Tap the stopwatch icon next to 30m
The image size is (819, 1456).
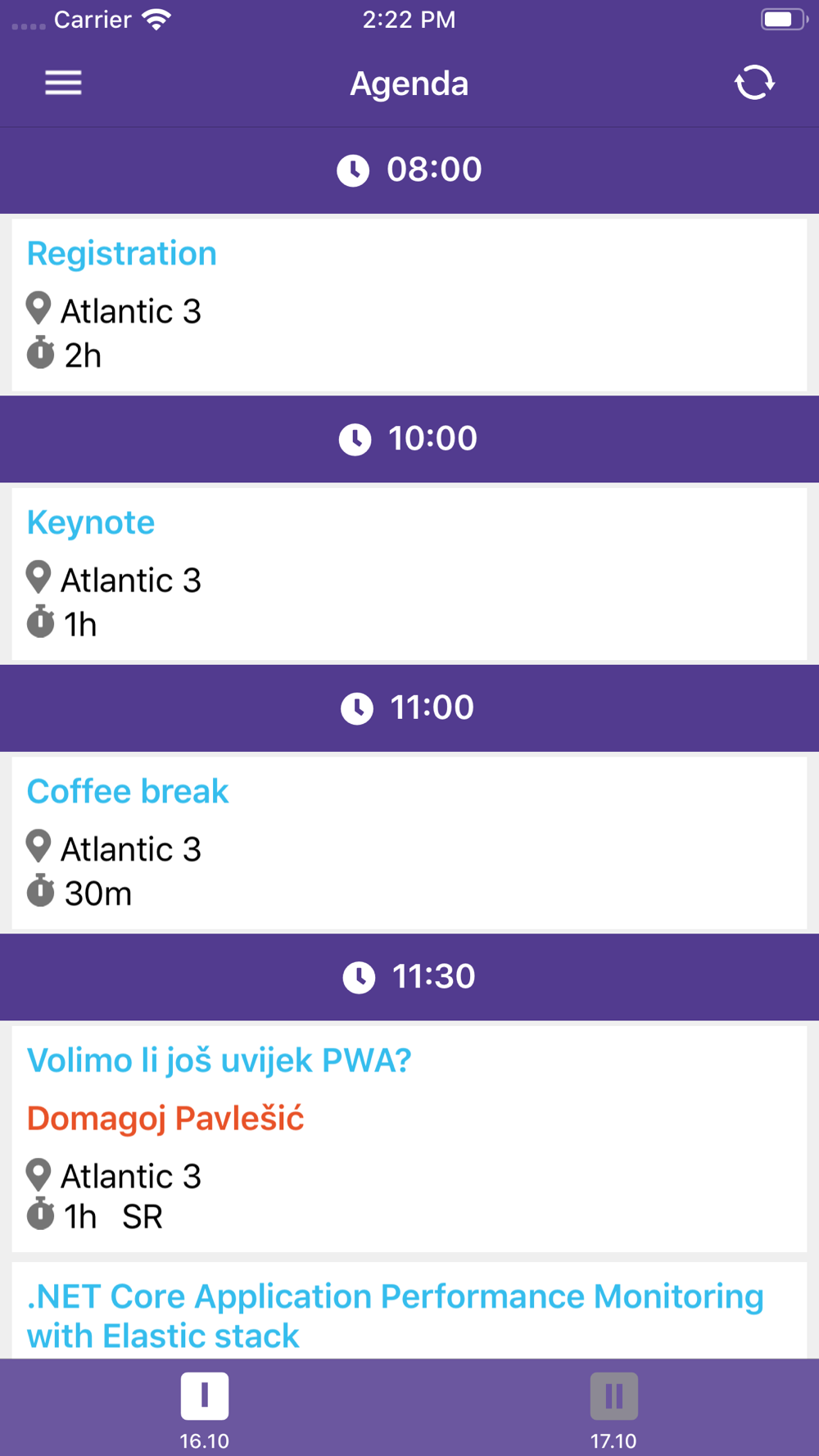pos(40,891)
